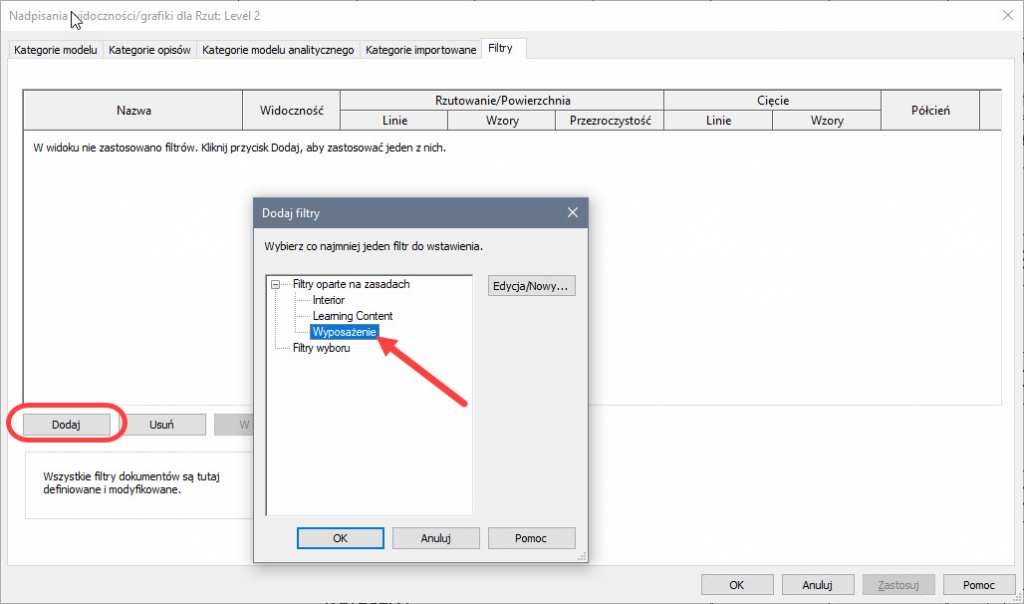This screenshot has height=604, width=1024.
Task: Confirm Dodaj filtry dialog with OK
Action: point(339,538)
